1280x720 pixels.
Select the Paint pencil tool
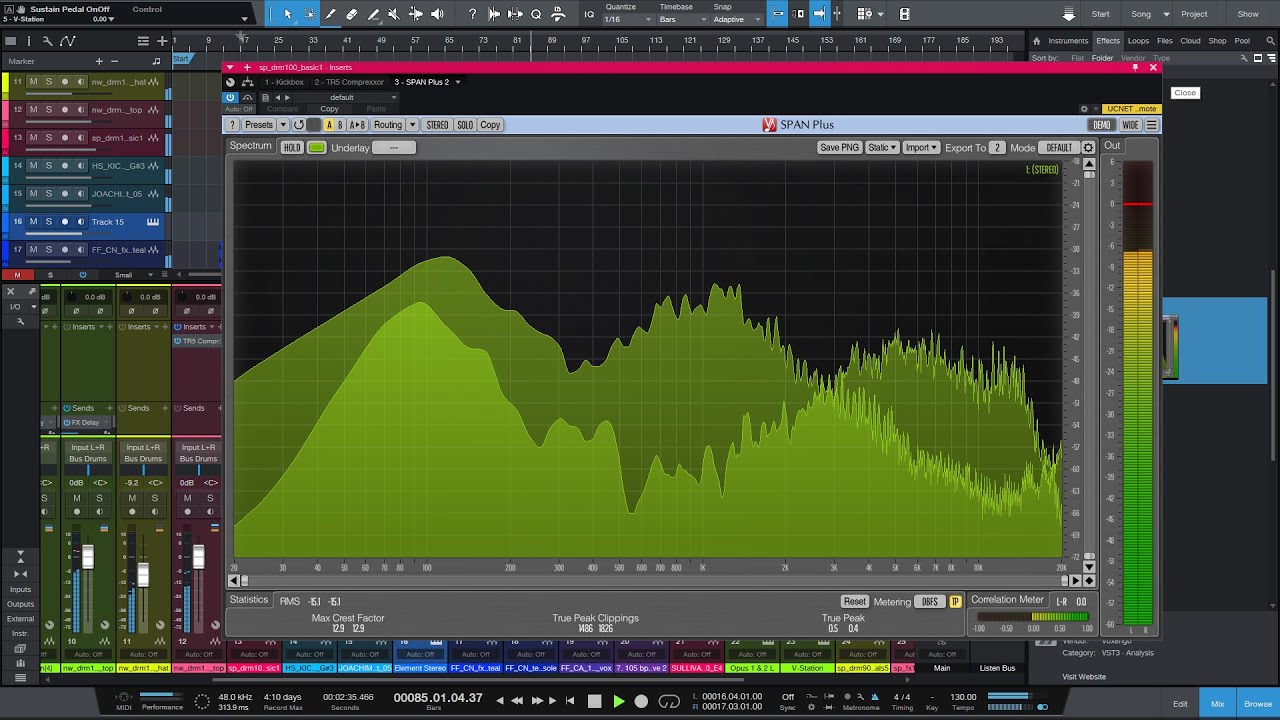[330, 14]
